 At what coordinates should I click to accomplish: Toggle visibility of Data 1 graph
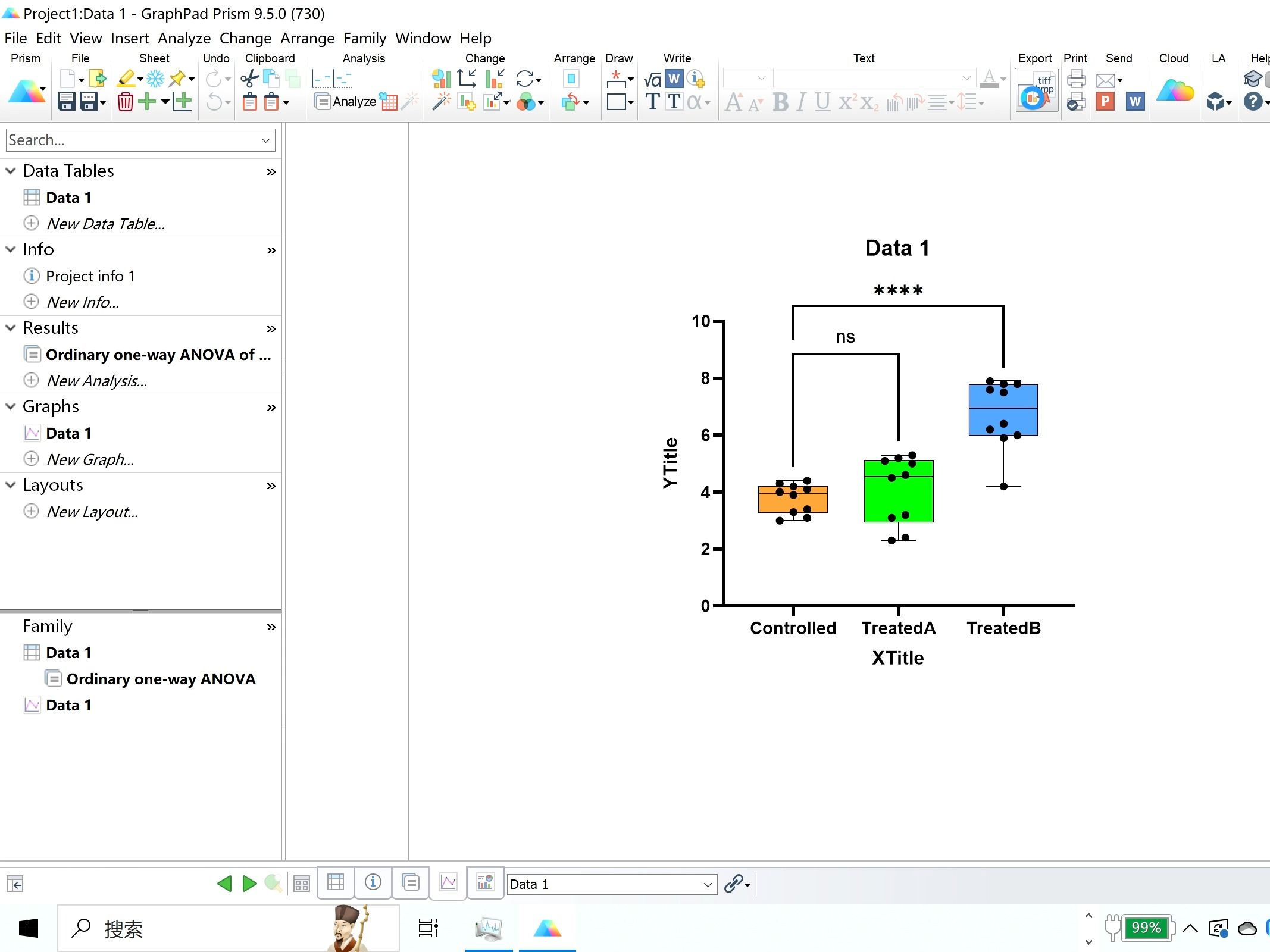(33, 432)
